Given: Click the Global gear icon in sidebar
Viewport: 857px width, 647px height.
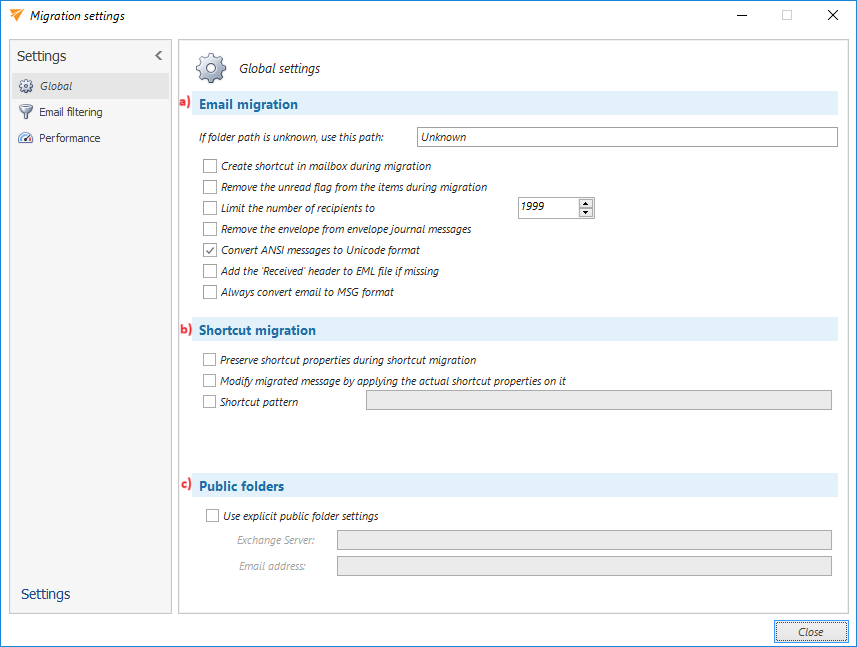Looking at the screenshot, I should click(26, 86).
